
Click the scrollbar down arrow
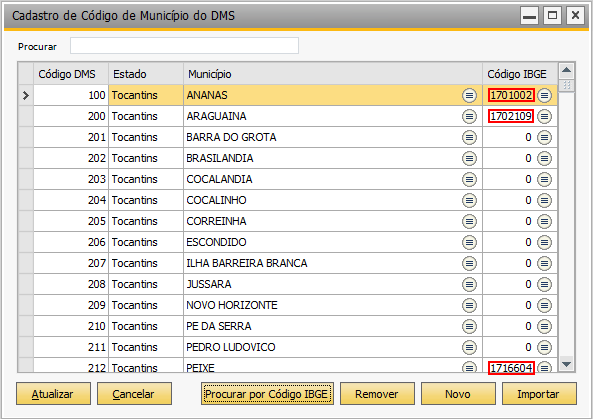coord(566,365)
